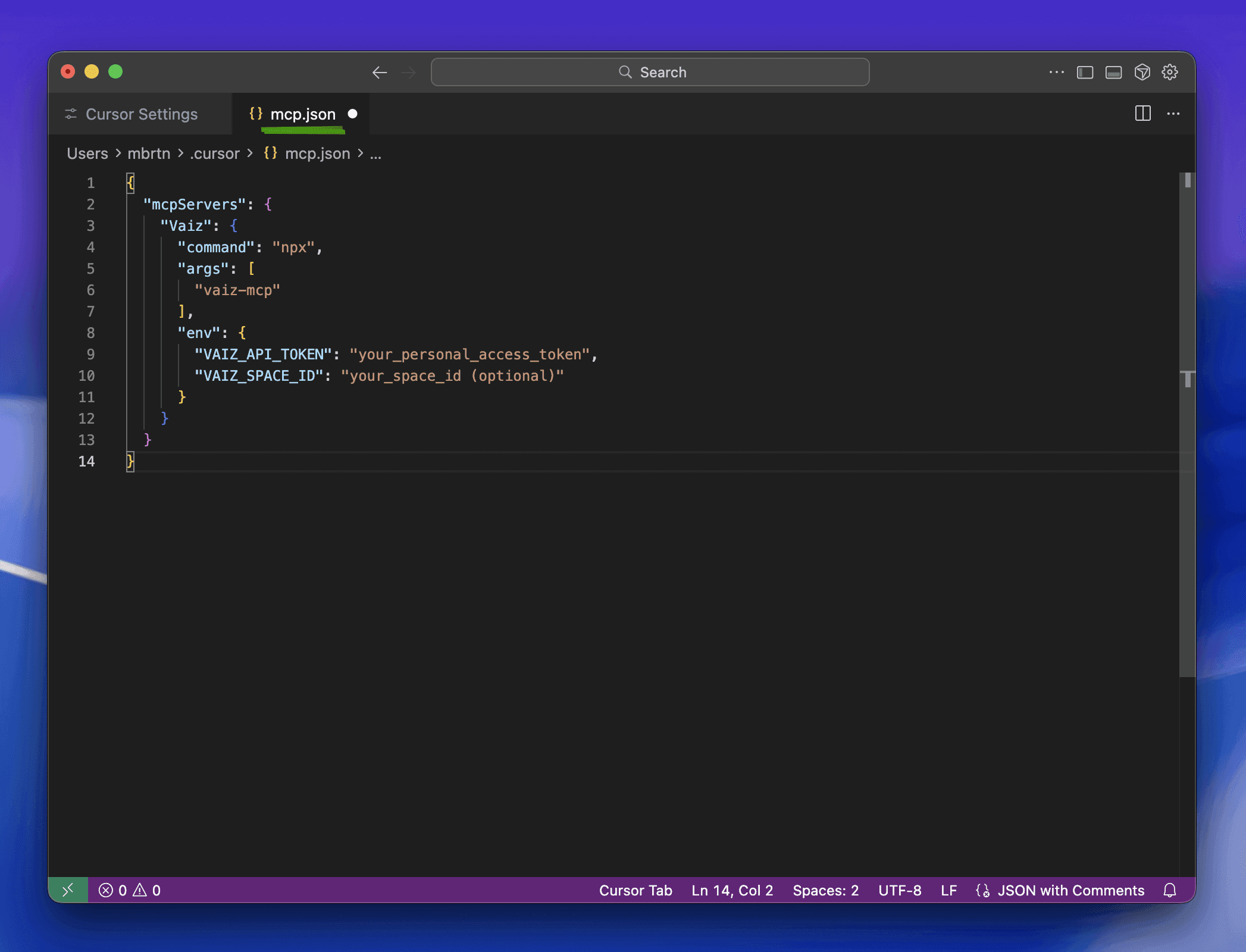Image resolution: width=1246 pixels, height=952 pixels.
Task: Switch to the Cursor Settings tab
Action: tap(141, 114)
